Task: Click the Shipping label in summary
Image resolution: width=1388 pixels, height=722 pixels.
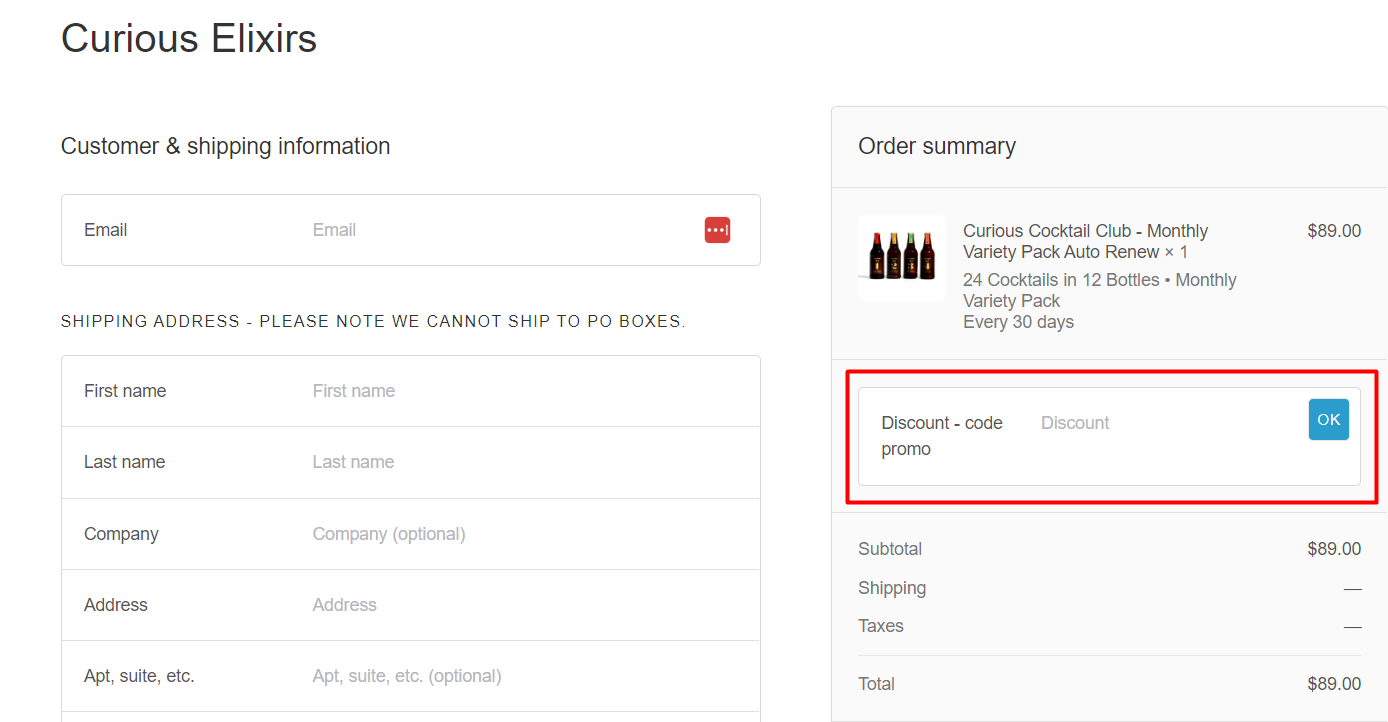Action: [892, 588]
